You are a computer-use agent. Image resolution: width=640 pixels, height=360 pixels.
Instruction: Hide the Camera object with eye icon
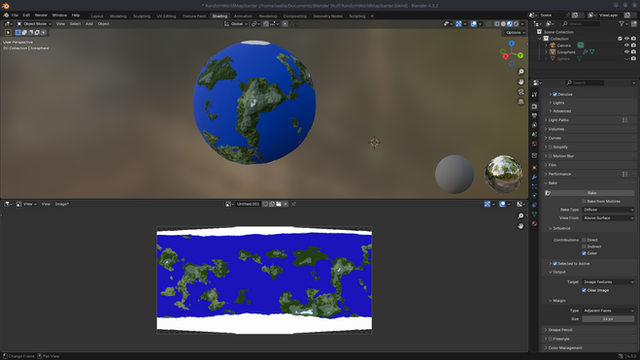[627, 45]
